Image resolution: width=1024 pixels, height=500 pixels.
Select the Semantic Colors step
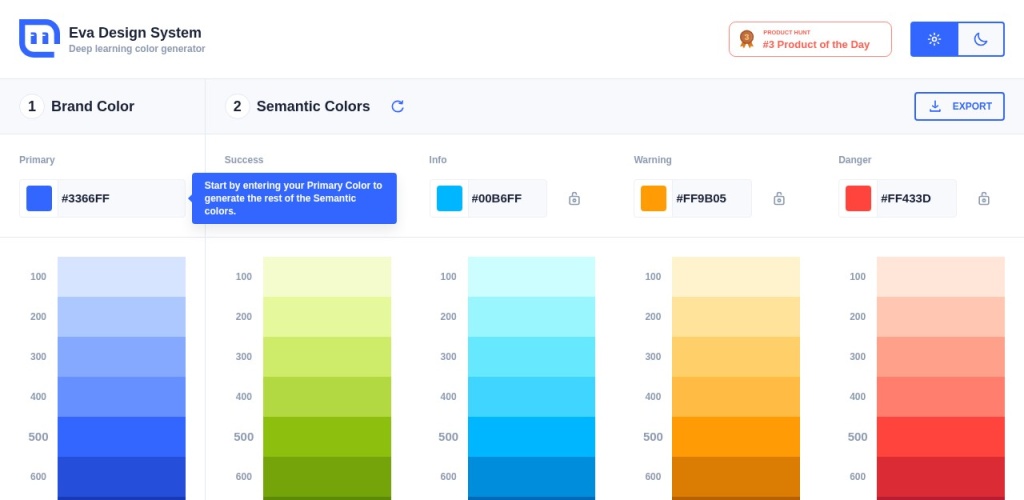[x=312, y=107]
